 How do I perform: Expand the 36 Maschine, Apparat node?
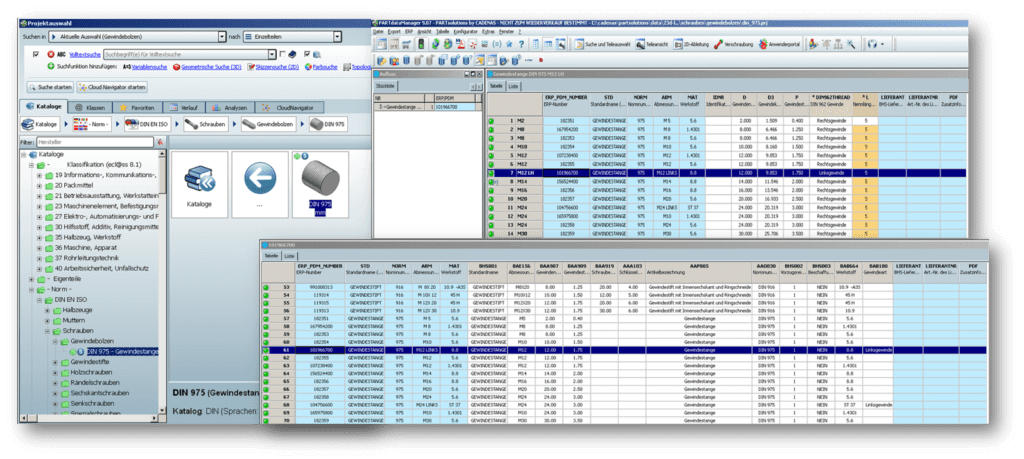[x=39, y=247]
